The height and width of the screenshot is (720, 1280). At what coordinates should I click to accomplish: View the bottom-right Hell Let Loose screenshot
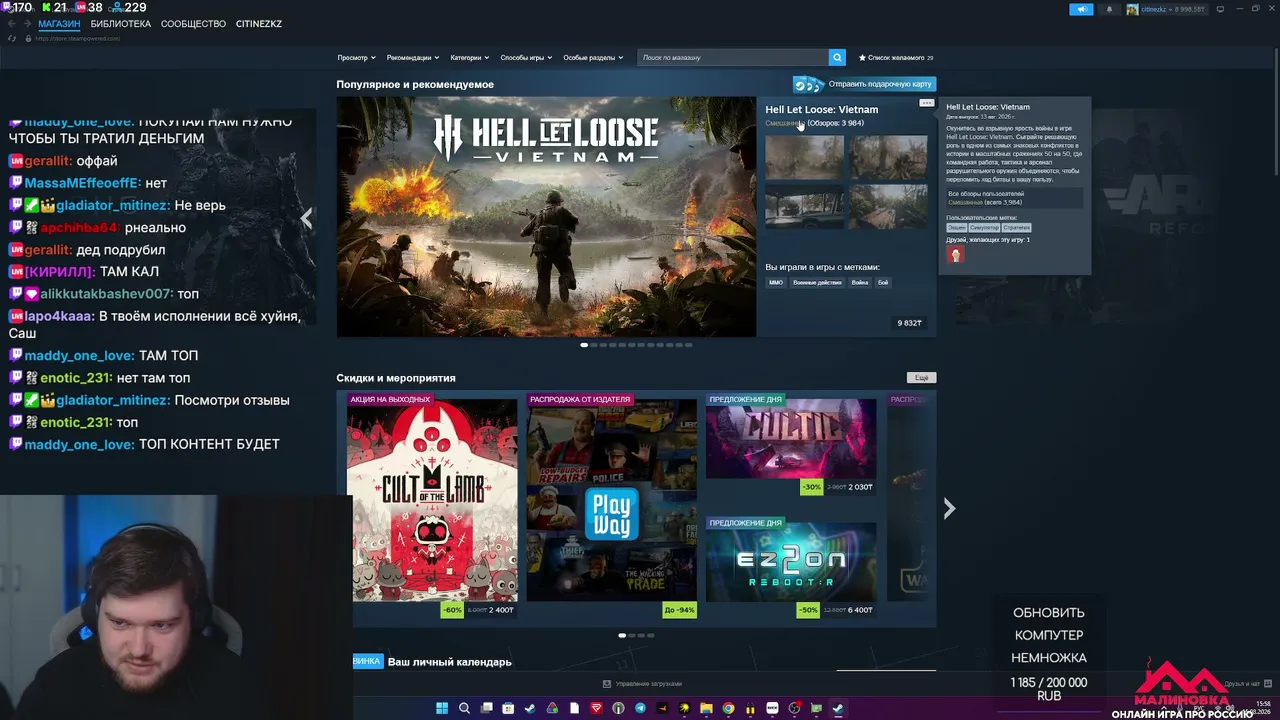pyautogui.click(x=888, y=207)
